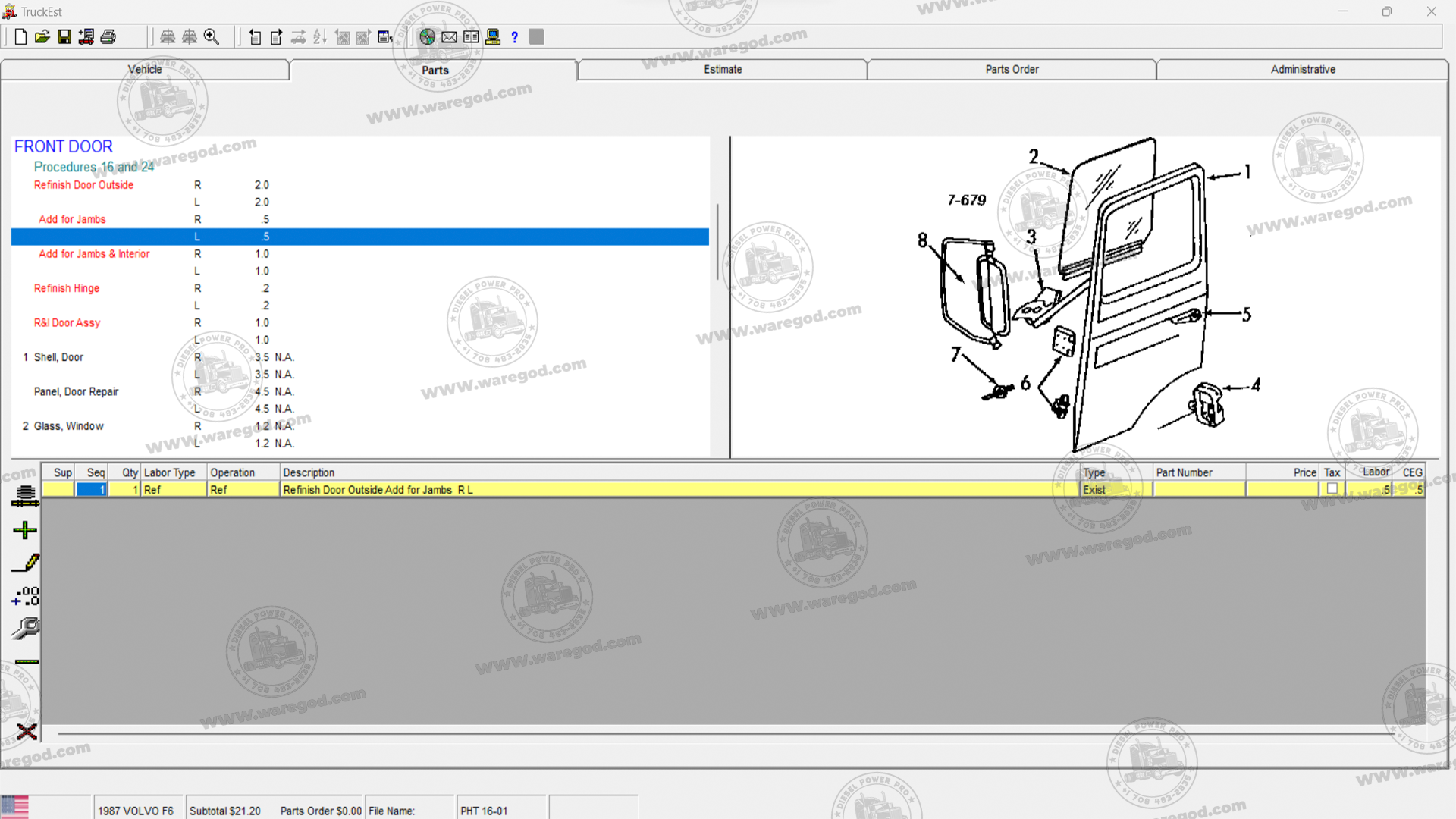This screenshot has height=819, width=1456.
Task: Click the pencil edit line icon
Action: click(25, 563)
